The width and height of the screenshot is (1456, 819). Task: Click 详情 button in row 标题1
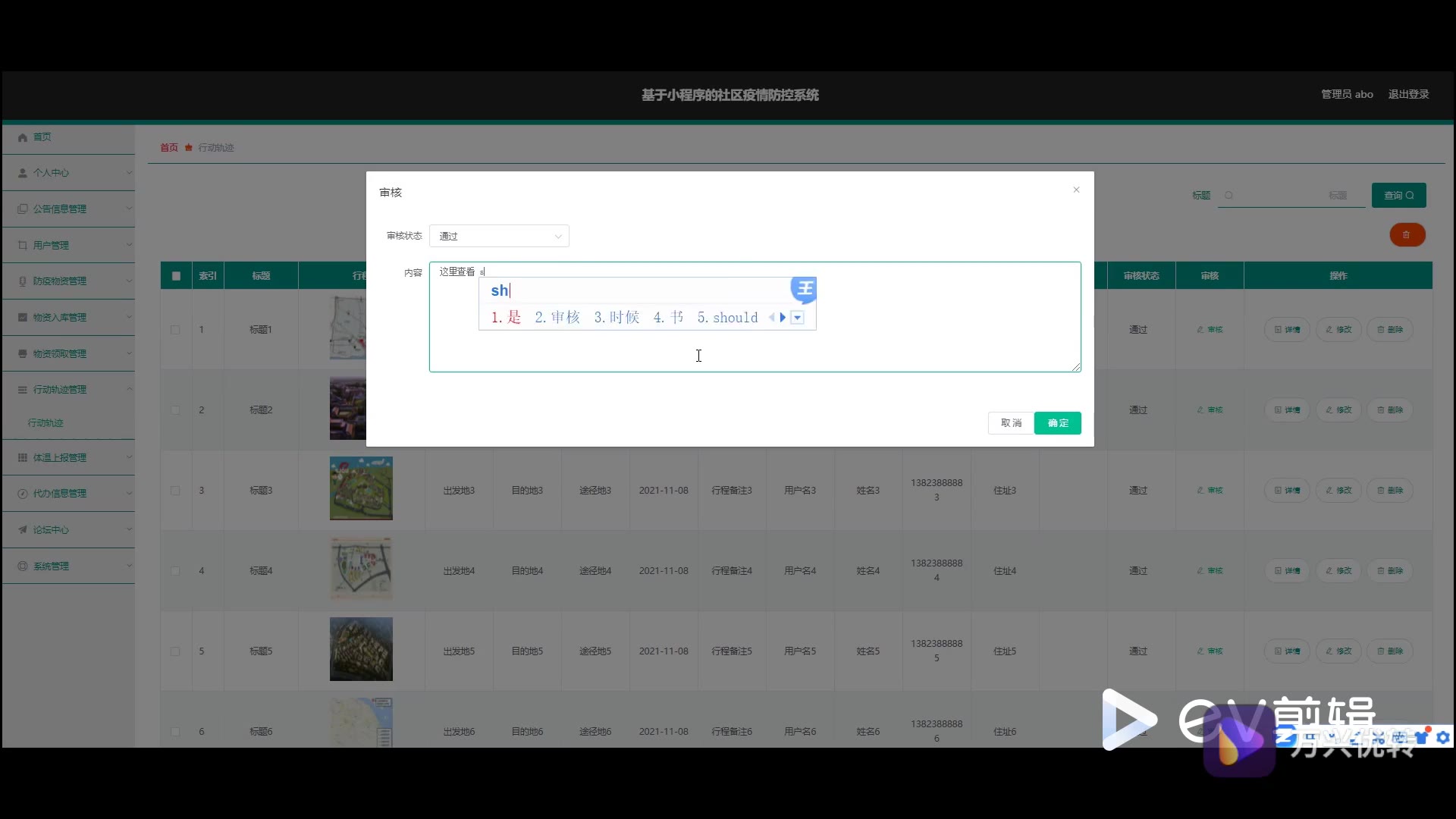pos(1287,330)
